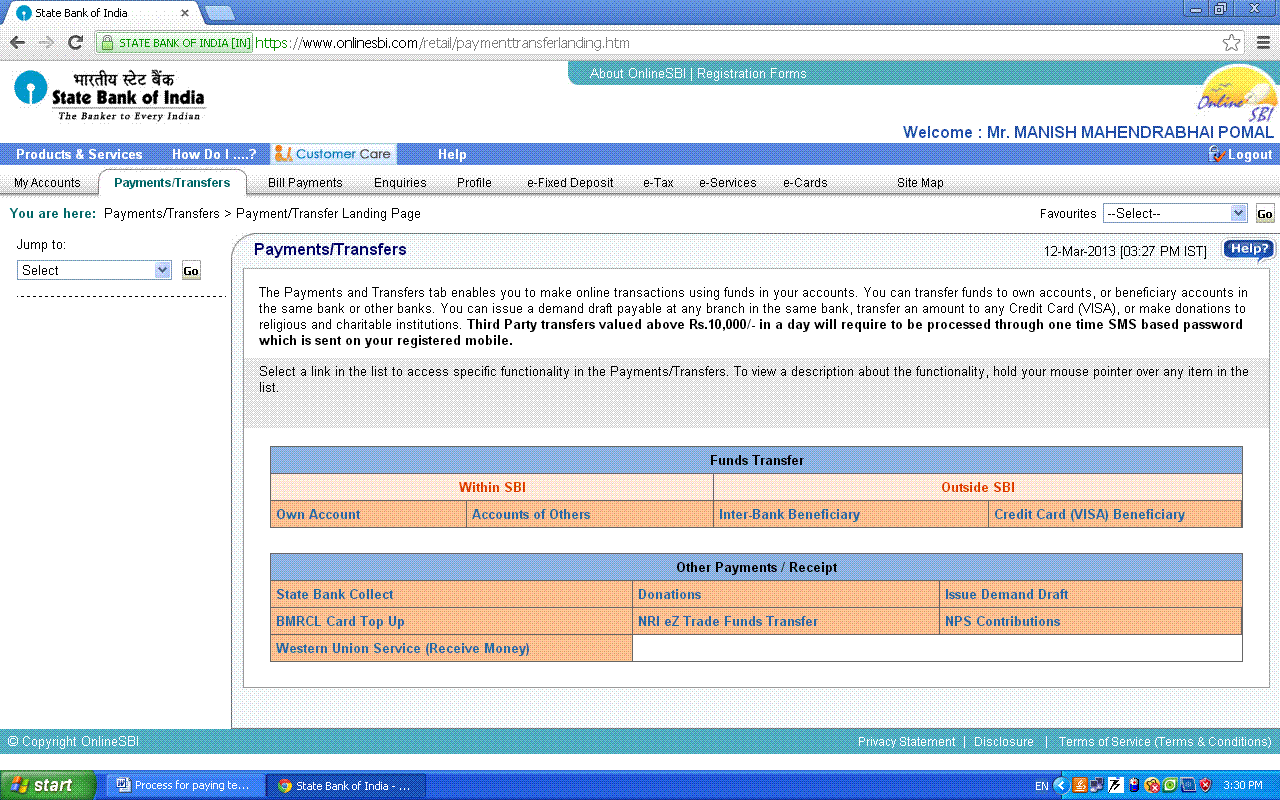Open the Windows start button
Screen dimensions: 1280x800
48,785
